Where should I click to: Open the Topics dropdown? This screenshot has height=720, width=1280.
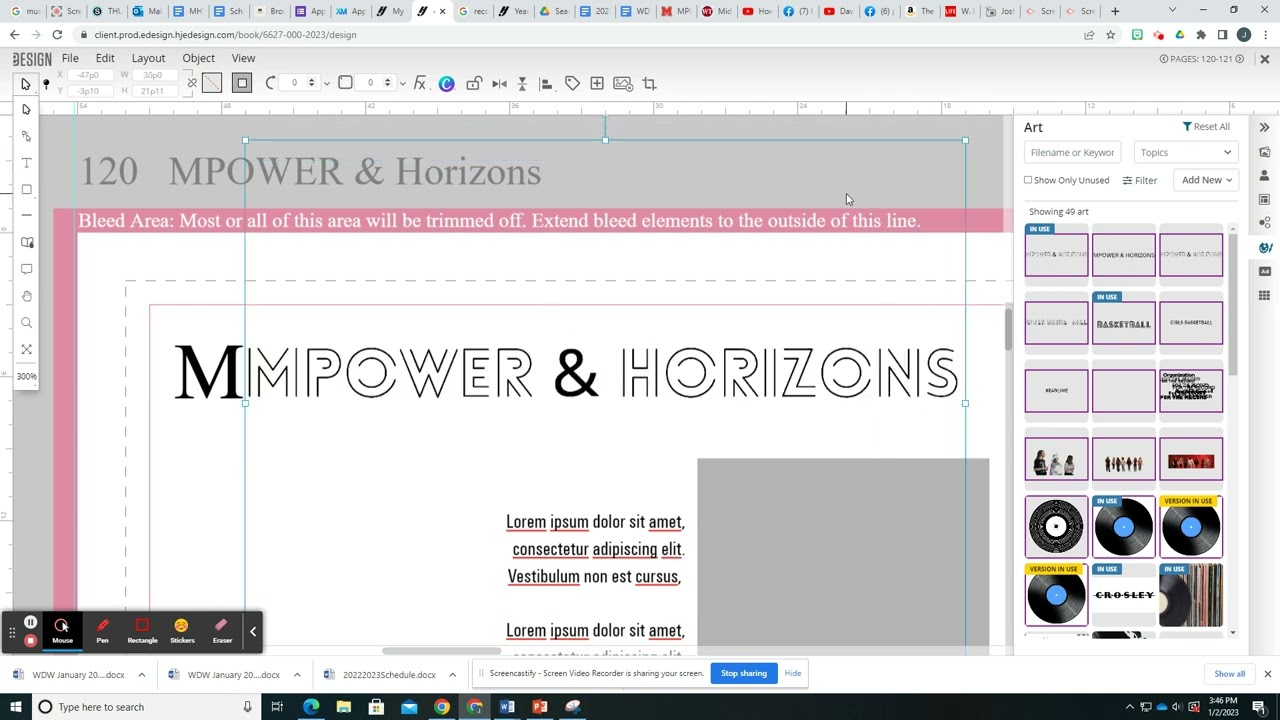1185,153
